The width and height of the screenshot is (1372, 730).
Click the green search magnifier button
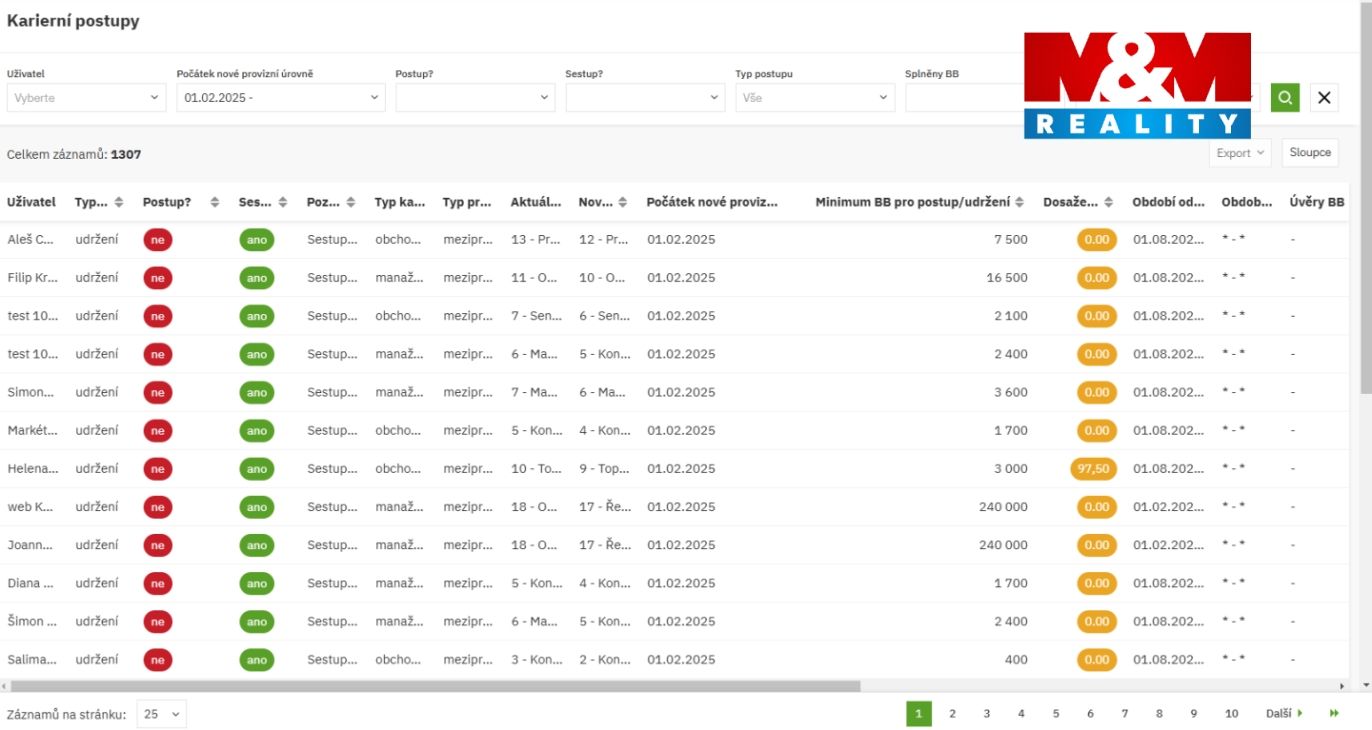pos(1285,97)
